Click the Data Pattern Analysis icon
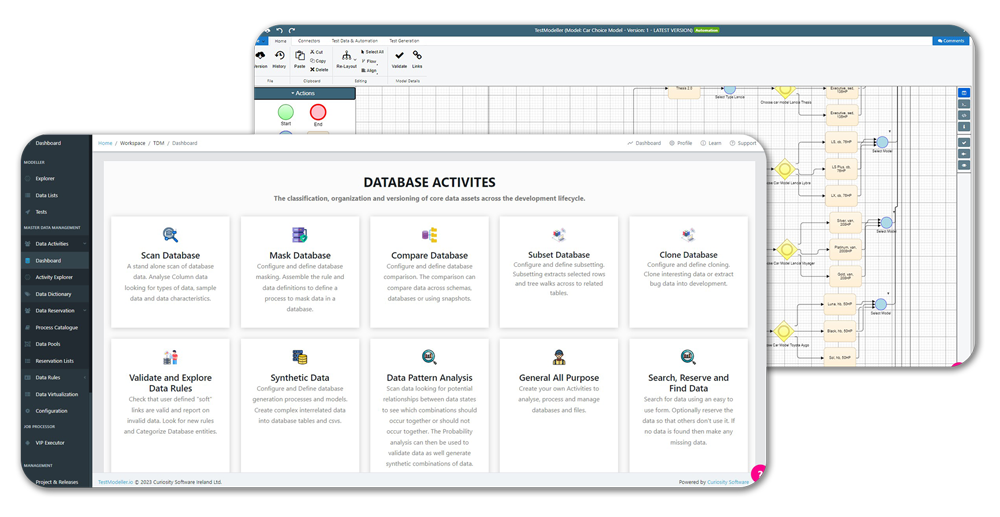1000x517 pixels. click(429, 357)
